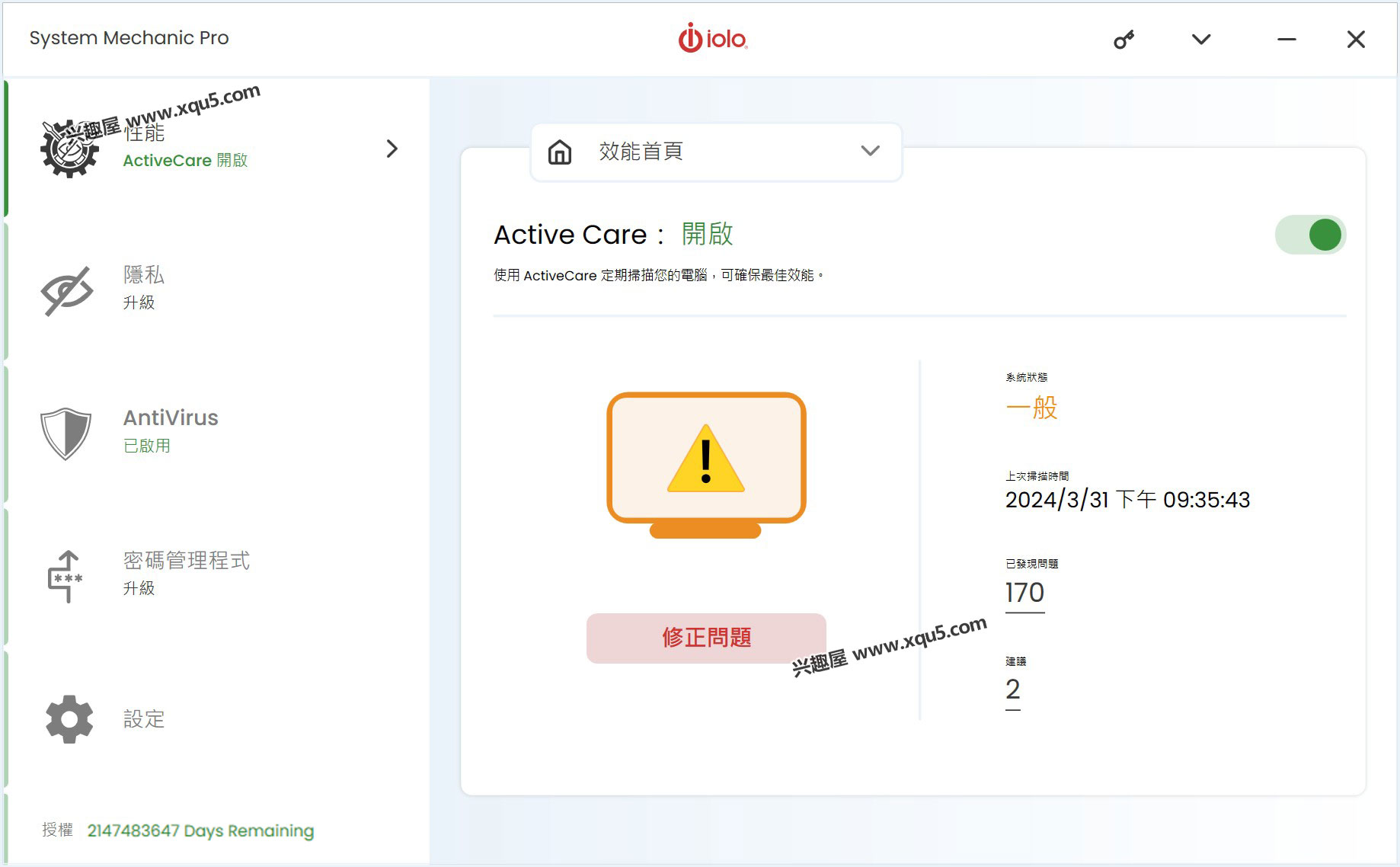Open the 170 discovered problems link

pos(1024,593)
